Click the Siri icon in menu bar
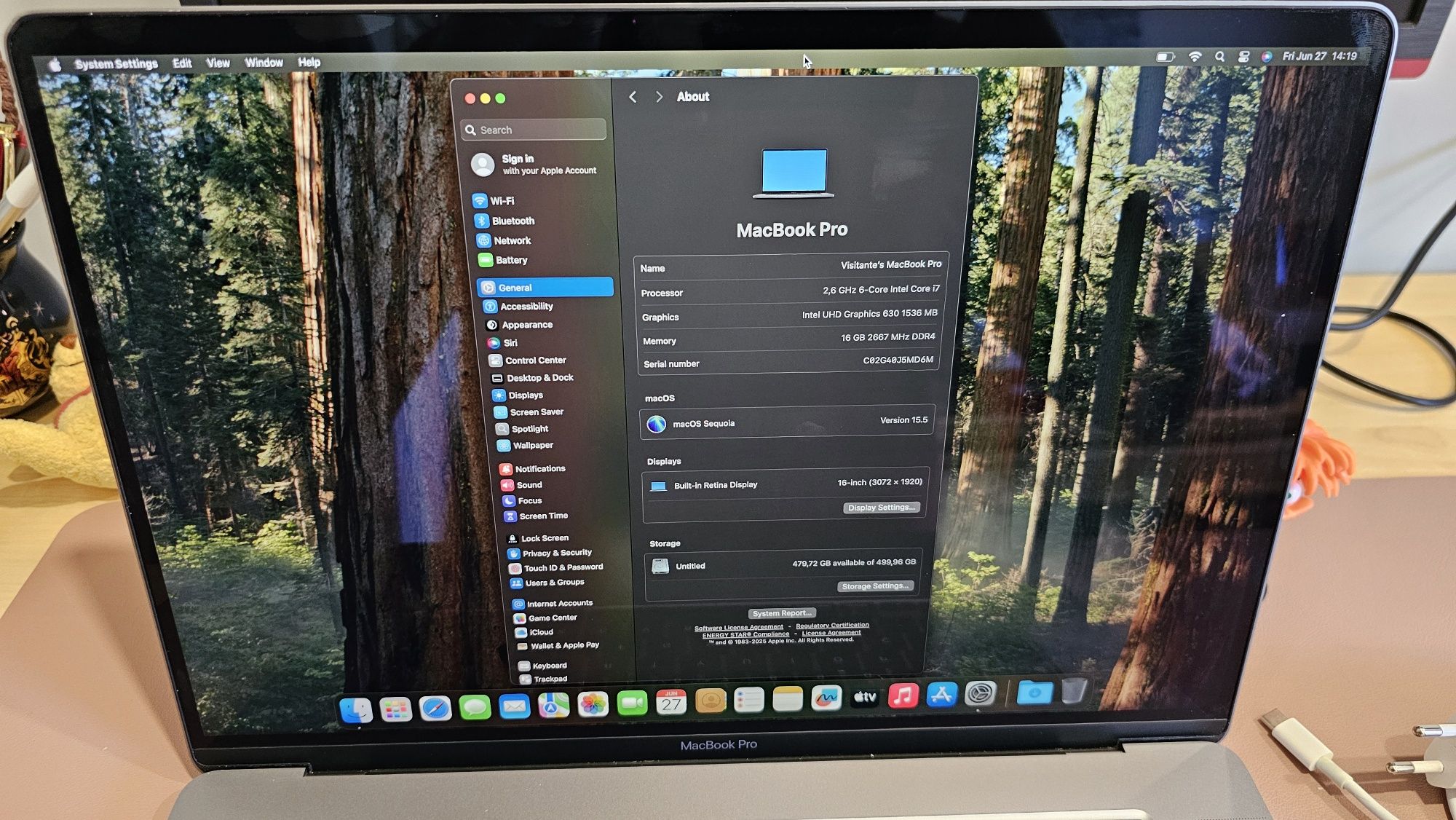This screenshot has width=1456, height=820. point(1267,56)
